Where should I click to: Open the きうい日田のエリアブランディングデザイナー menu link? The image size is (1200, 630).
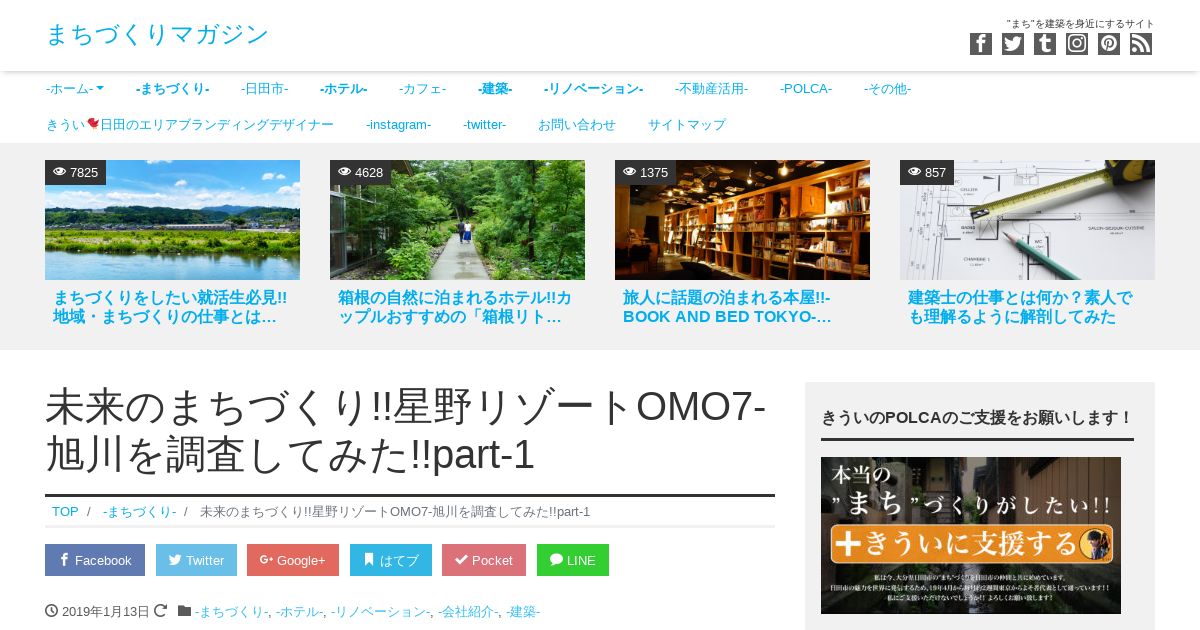click(190, 125)
